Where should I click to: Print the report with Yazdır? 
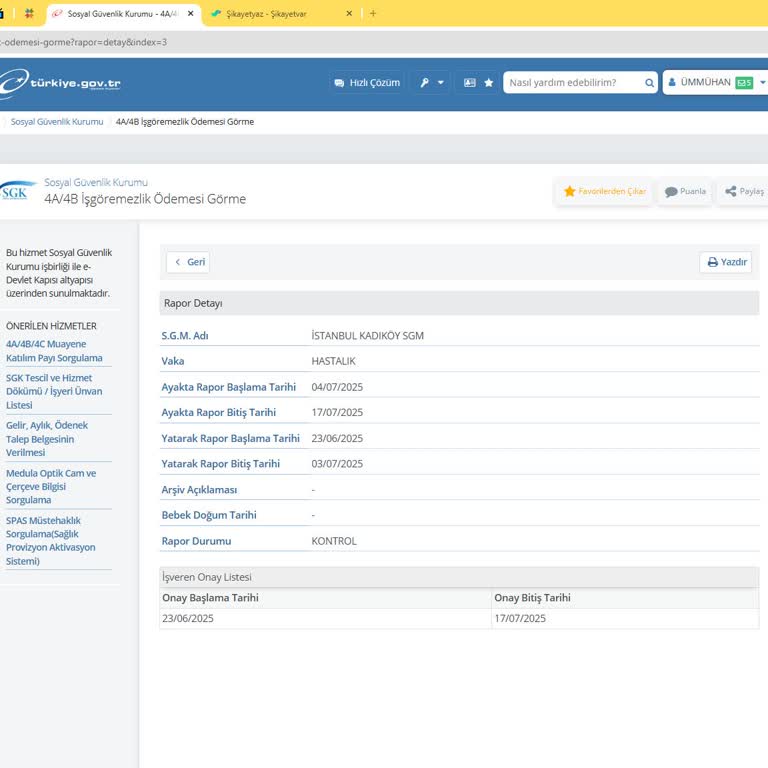[x=726, y=262]
